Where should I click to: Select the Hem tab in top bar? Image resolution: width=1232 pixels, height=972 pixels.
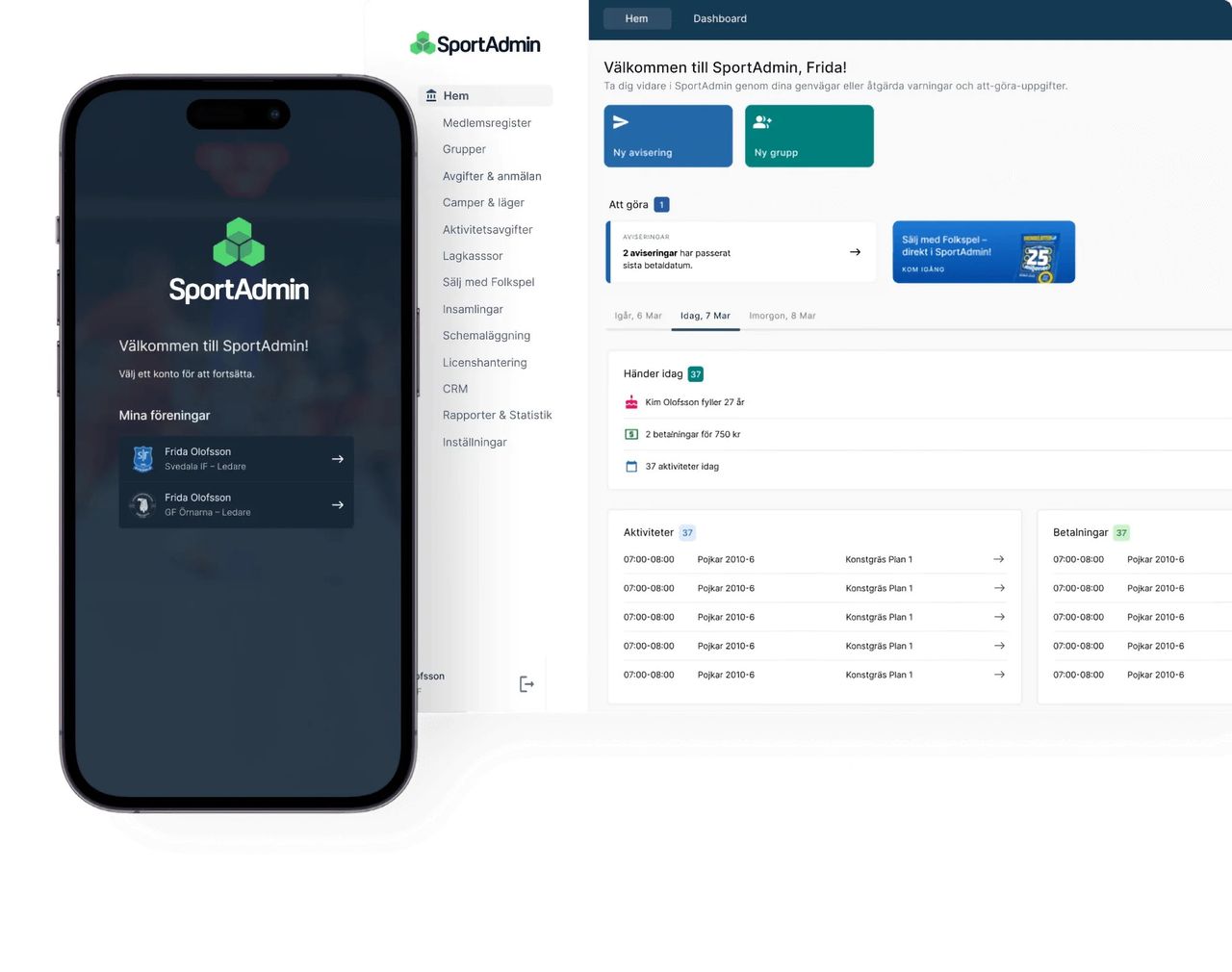tap(636, 18)
